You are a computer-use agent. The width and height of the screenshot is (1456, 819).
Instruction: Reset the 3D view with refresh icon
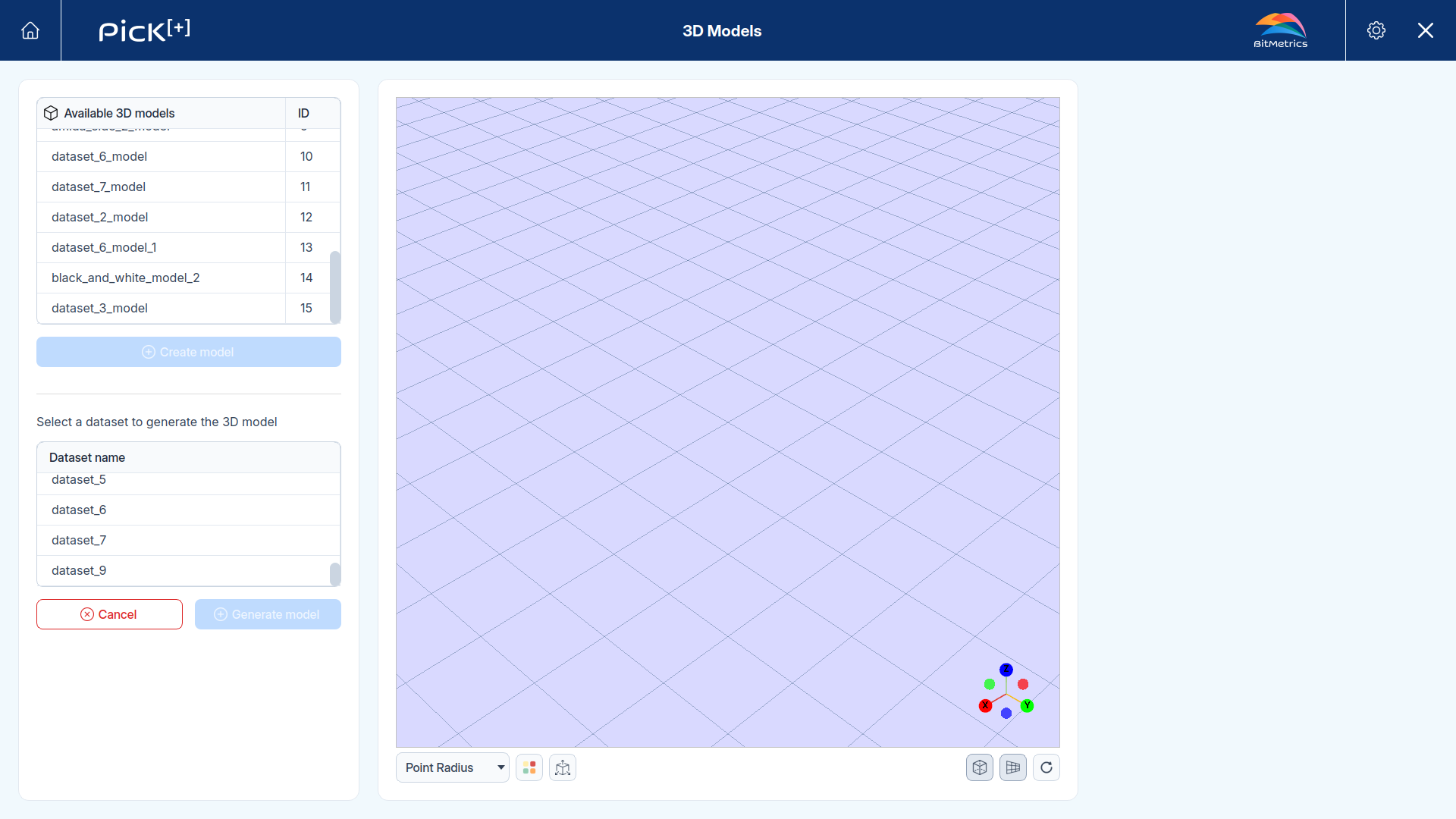[x=1046, y=767]
